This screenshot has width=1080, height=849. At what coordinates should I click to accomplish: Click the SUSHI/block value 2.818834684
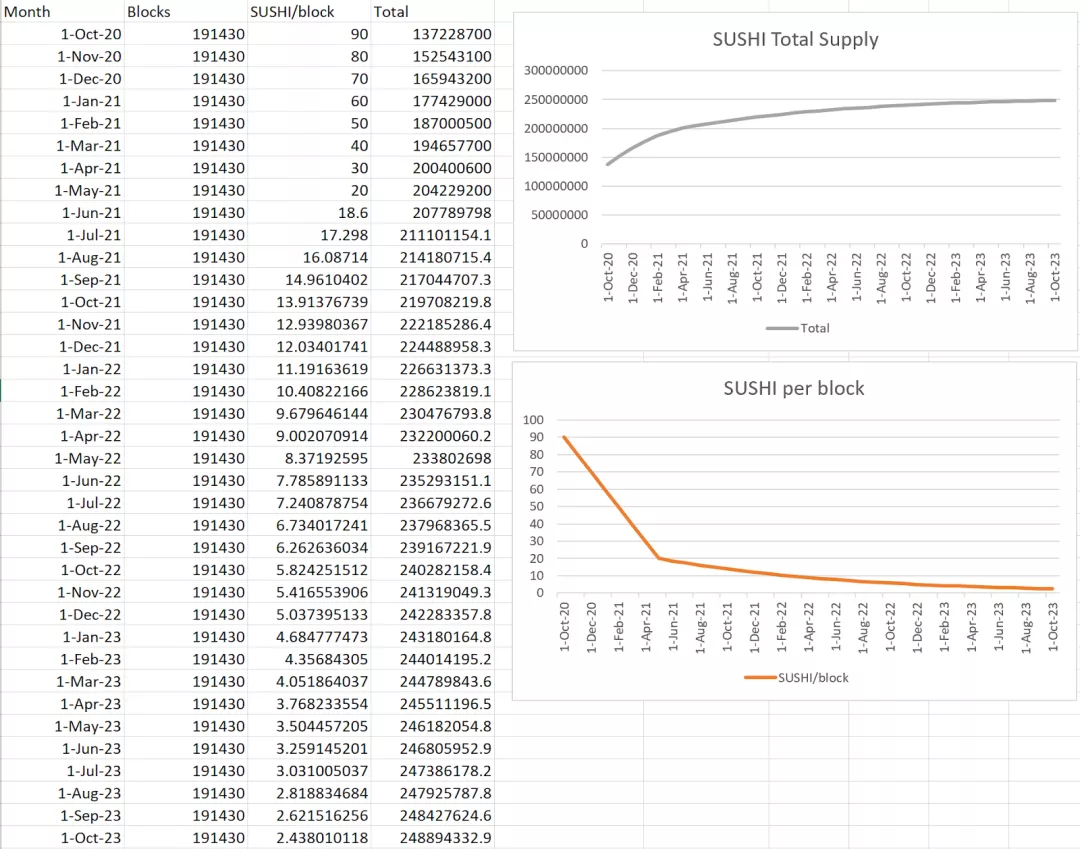pos(309,793)
